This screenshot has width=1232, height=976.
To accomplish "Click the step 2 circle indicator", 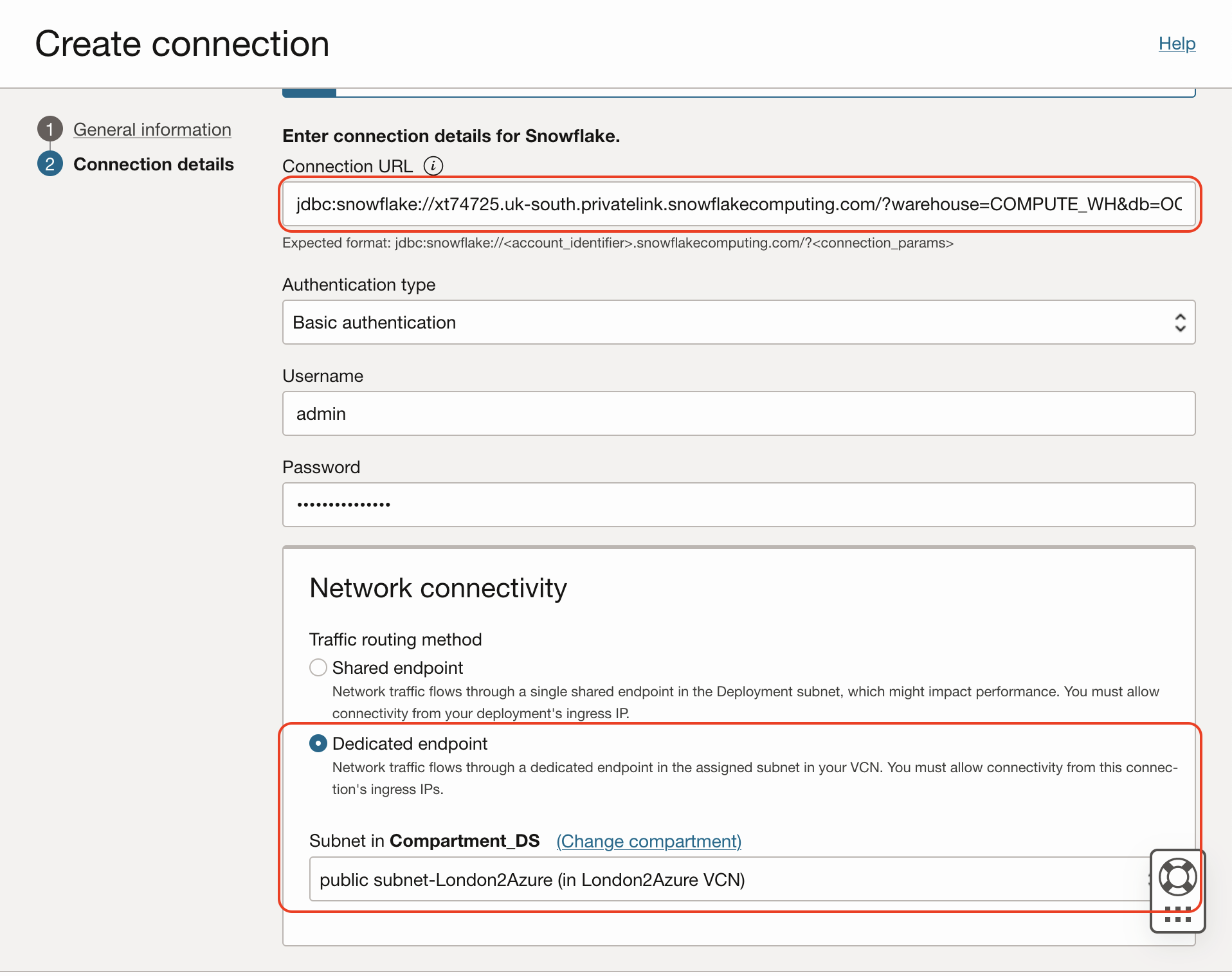I will click(51, 164).
